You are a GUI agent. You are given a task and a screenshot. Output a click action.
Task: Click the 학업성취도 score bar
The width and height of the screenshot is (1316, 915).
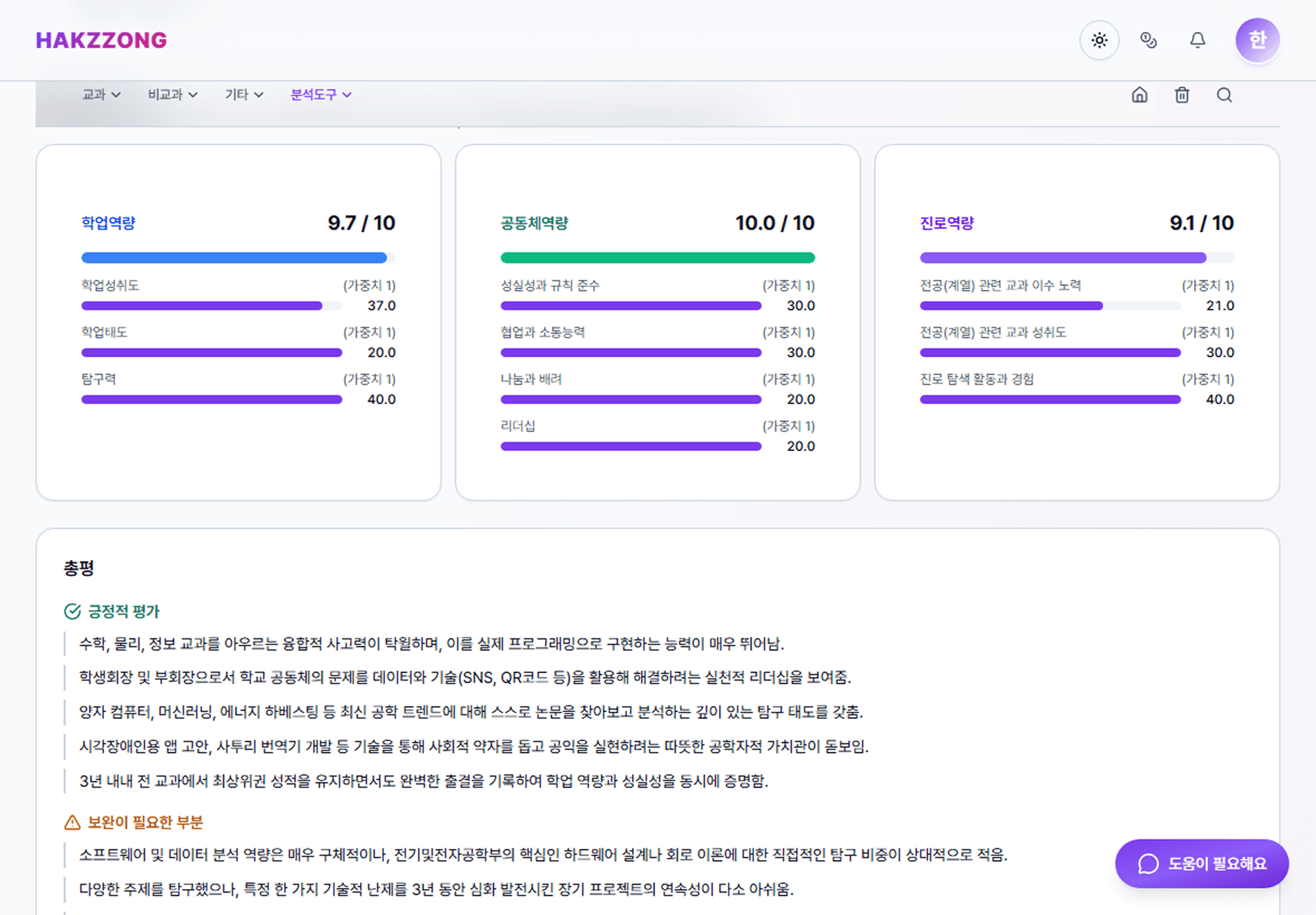(x=211, y=306)
